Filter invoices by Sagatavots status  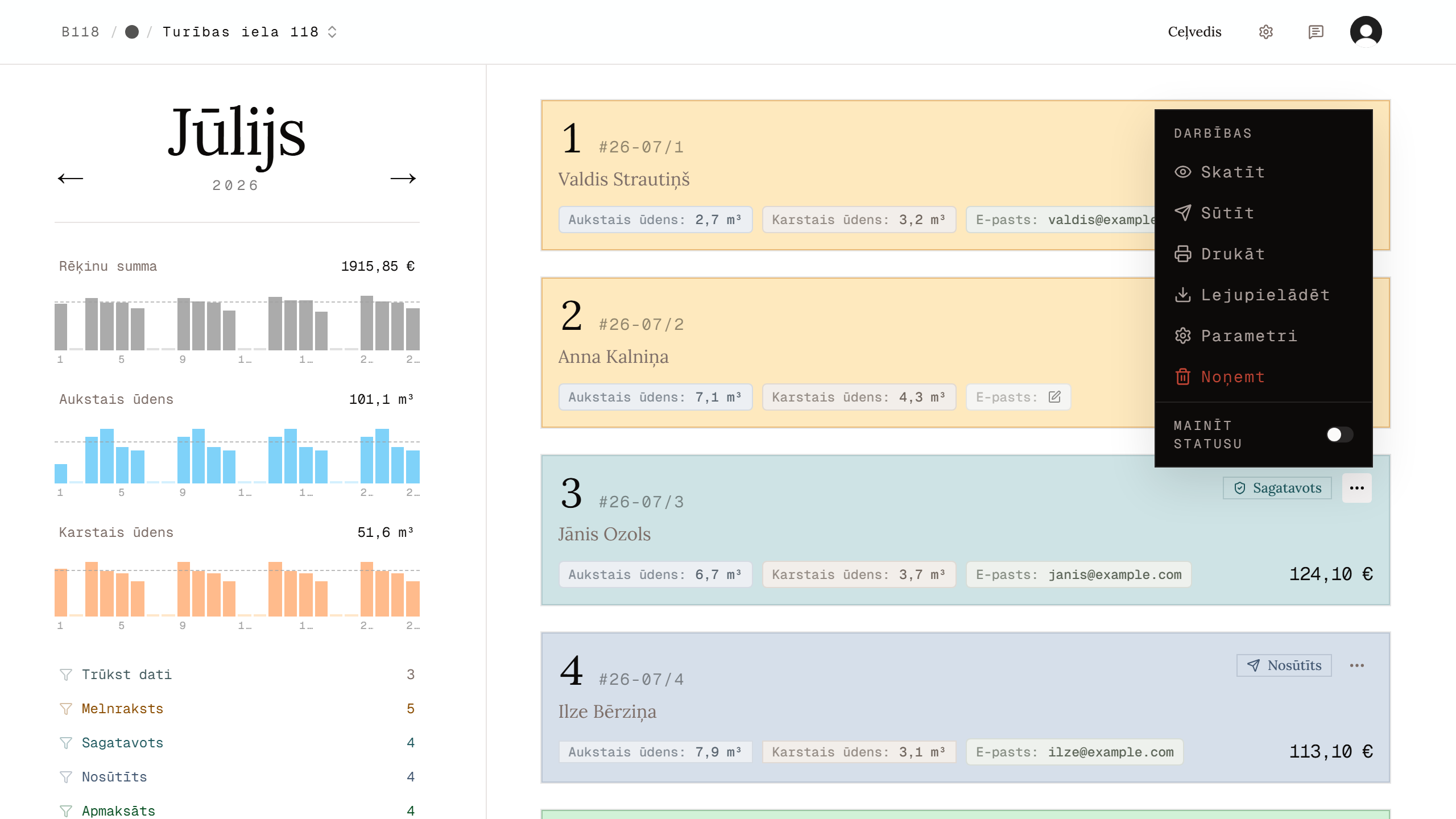[237, 743]
